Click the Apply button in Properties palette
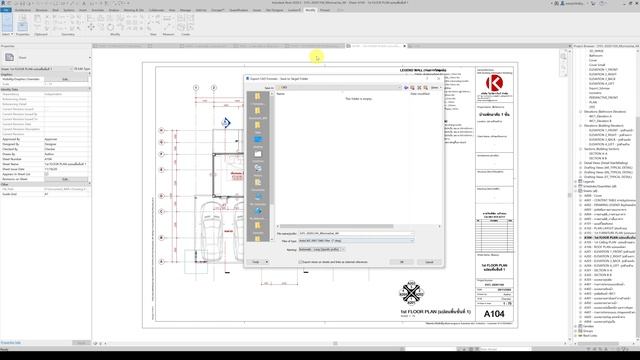 (81, 343)
